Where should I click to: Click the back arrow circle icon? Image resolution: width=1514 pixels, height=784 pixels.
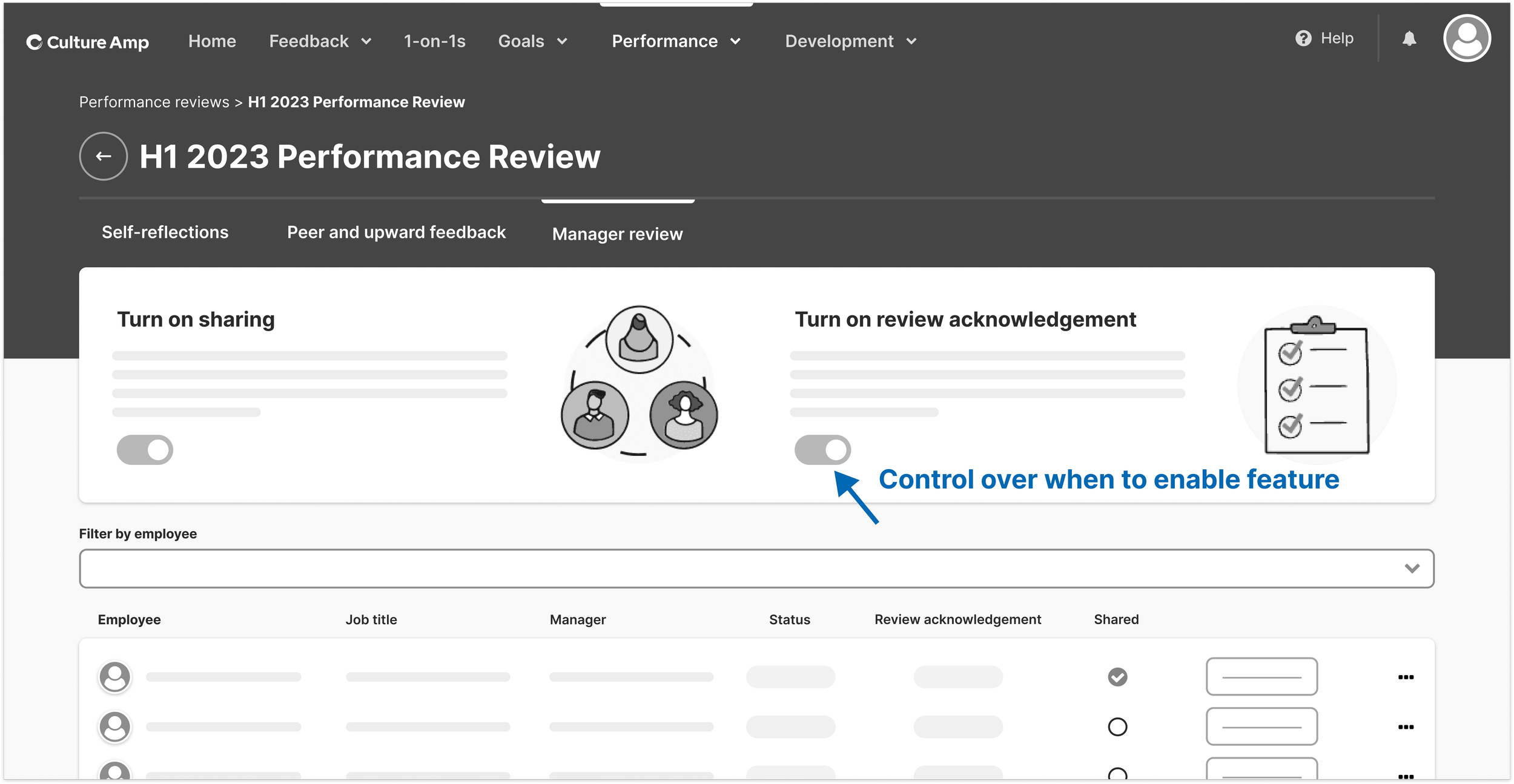104,156
